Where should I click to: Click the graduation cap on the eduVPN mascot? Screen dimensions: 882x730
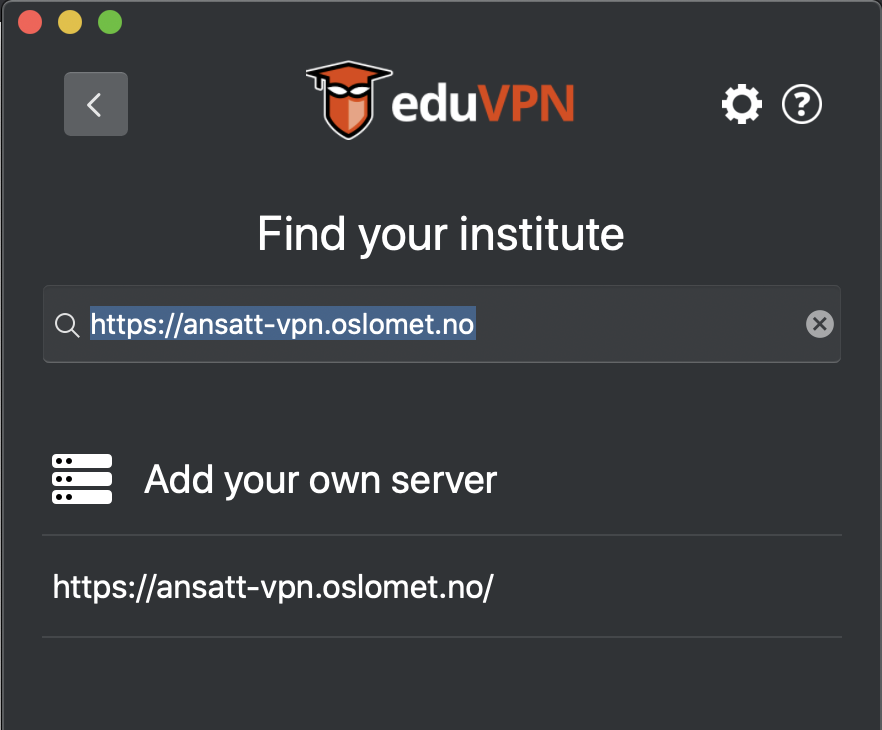pos(349,74)
